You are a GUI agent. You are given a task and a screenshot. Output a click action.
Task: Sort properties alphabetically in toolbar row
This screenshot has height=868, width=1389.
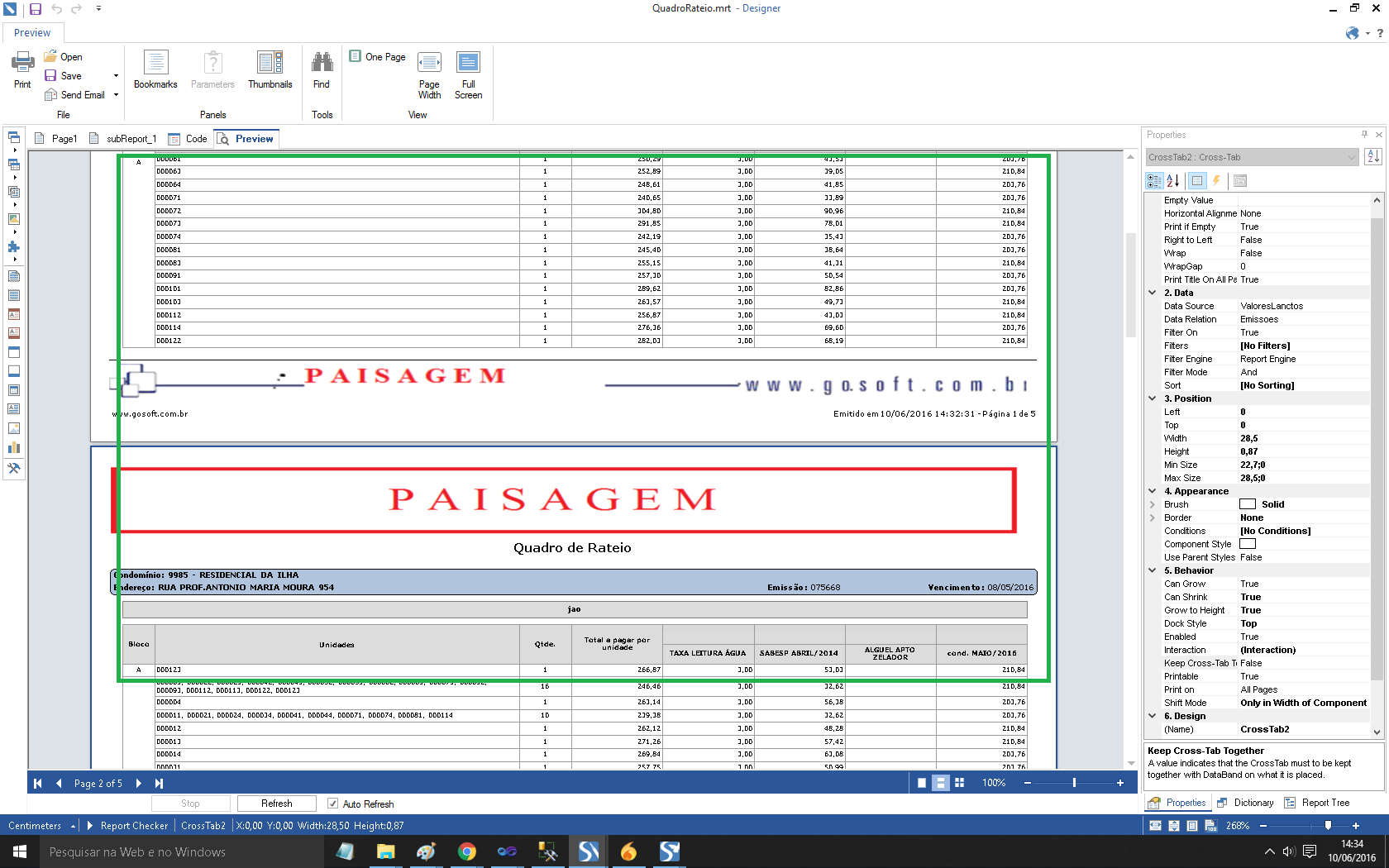pyautogui.click(x=1172, y=181)
